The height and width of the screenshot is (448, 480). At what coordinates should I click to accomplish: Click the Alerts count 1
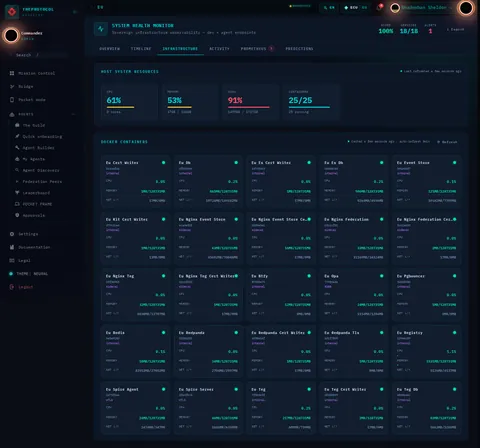430,31
